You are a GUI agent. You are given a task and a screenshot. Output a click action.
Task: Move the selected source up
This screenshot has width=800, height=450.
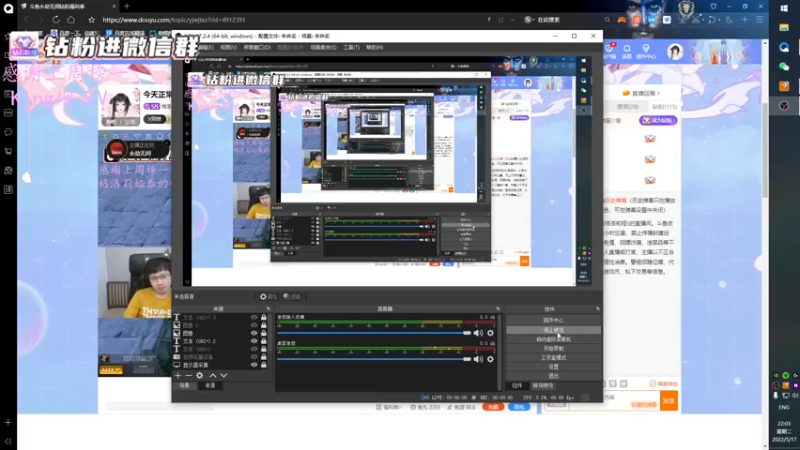213,376
